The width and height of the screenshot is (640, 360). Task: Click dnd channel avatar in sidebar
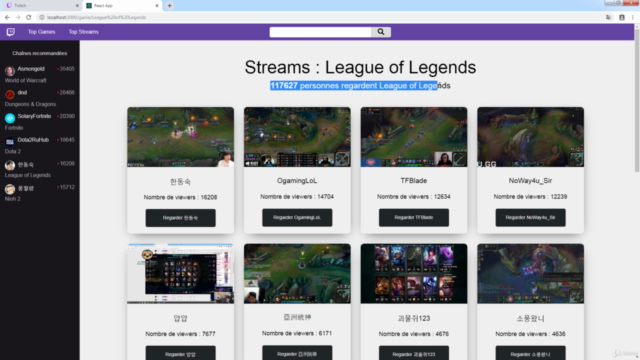tap(10, 94)
